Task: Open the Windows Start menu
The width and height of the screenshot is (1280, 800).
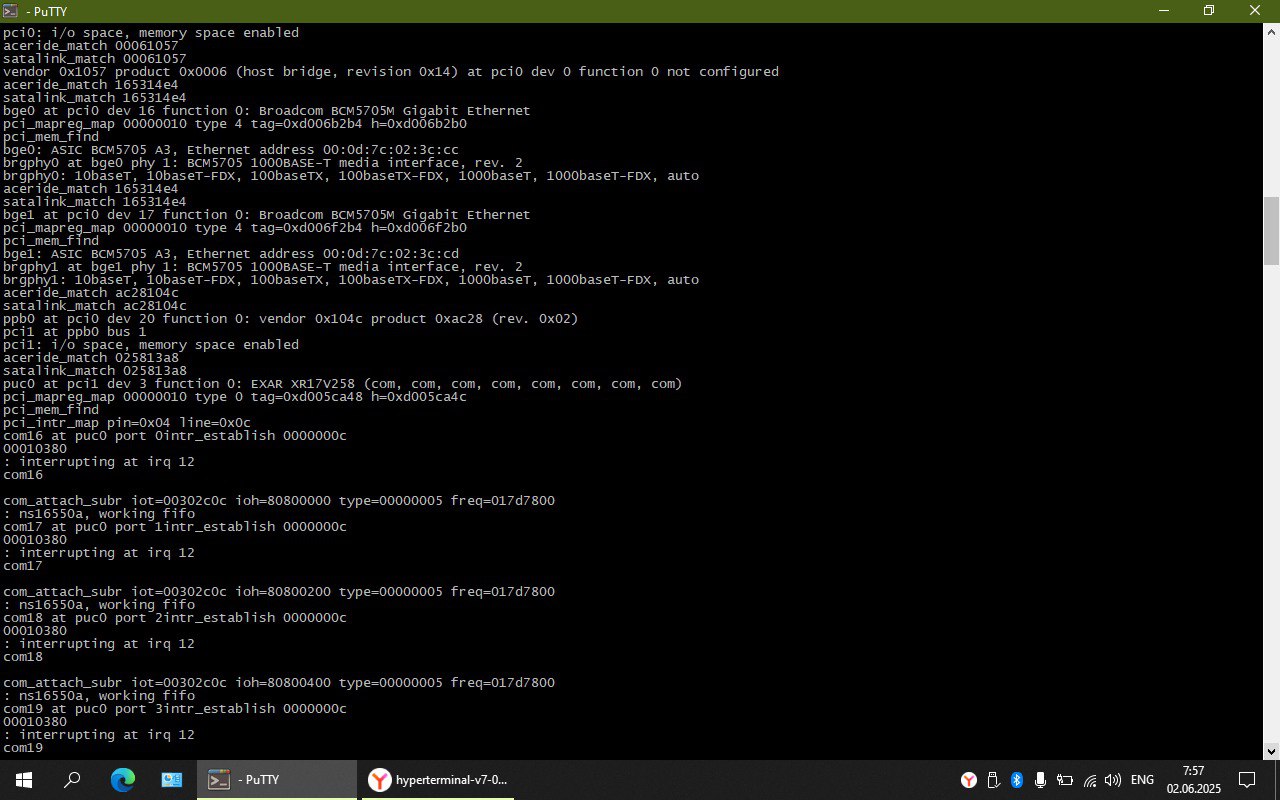Action: 23,780
